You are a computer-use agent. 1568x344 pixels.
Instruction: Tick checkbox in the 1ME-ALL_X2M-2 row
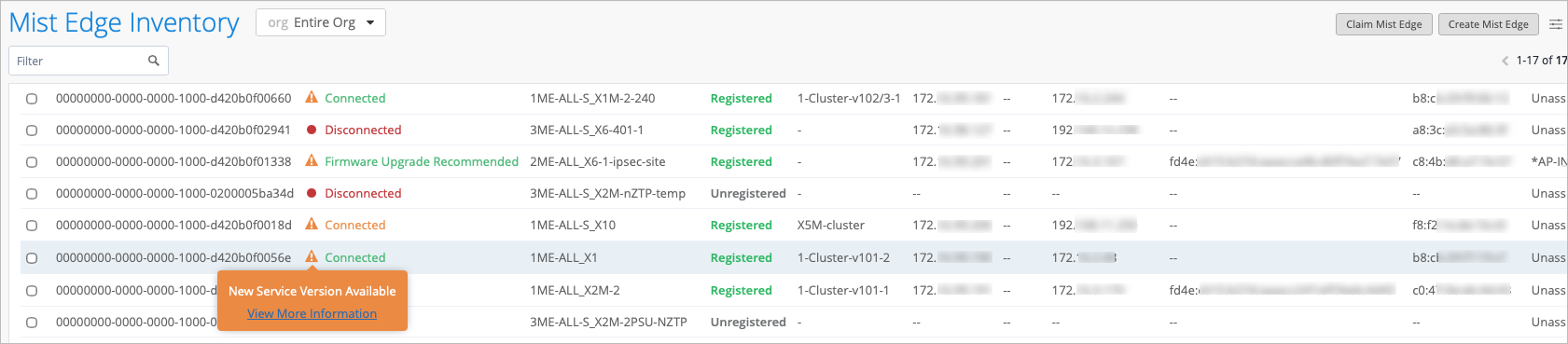coord(32,291)
